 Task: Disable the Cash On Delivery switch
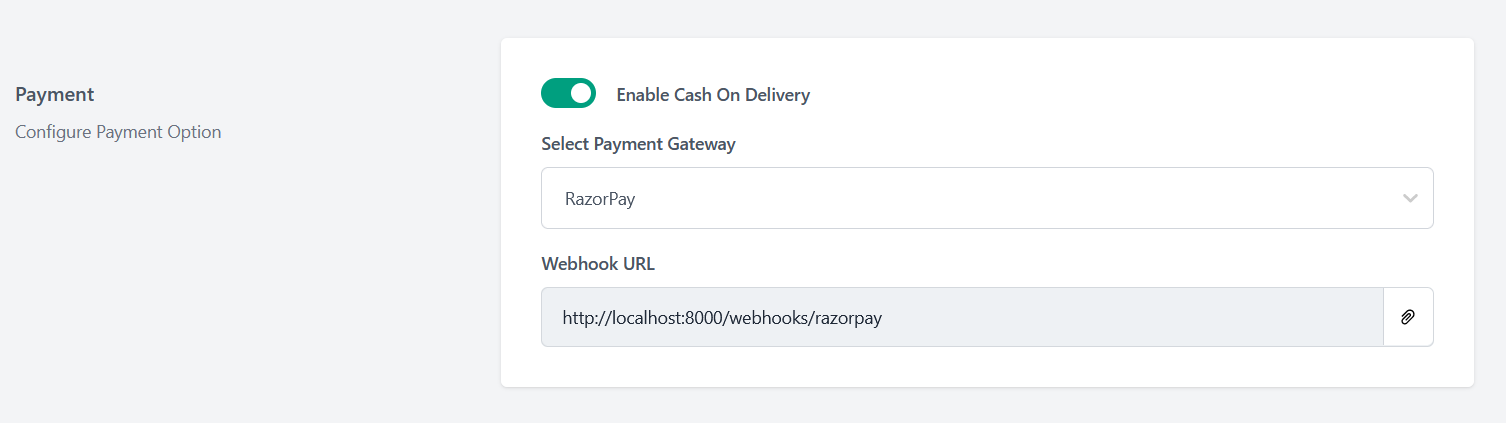coord(568,94)
